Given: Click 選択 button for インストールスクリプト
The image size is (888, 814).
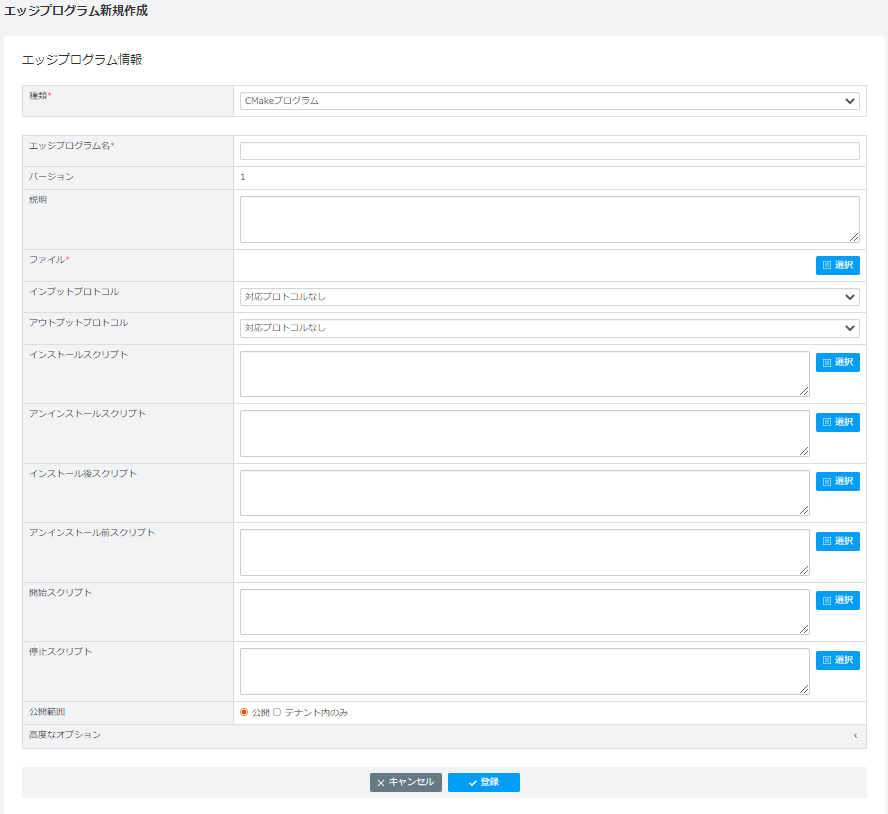Looking at the screenshot, I should coord(838,363).
